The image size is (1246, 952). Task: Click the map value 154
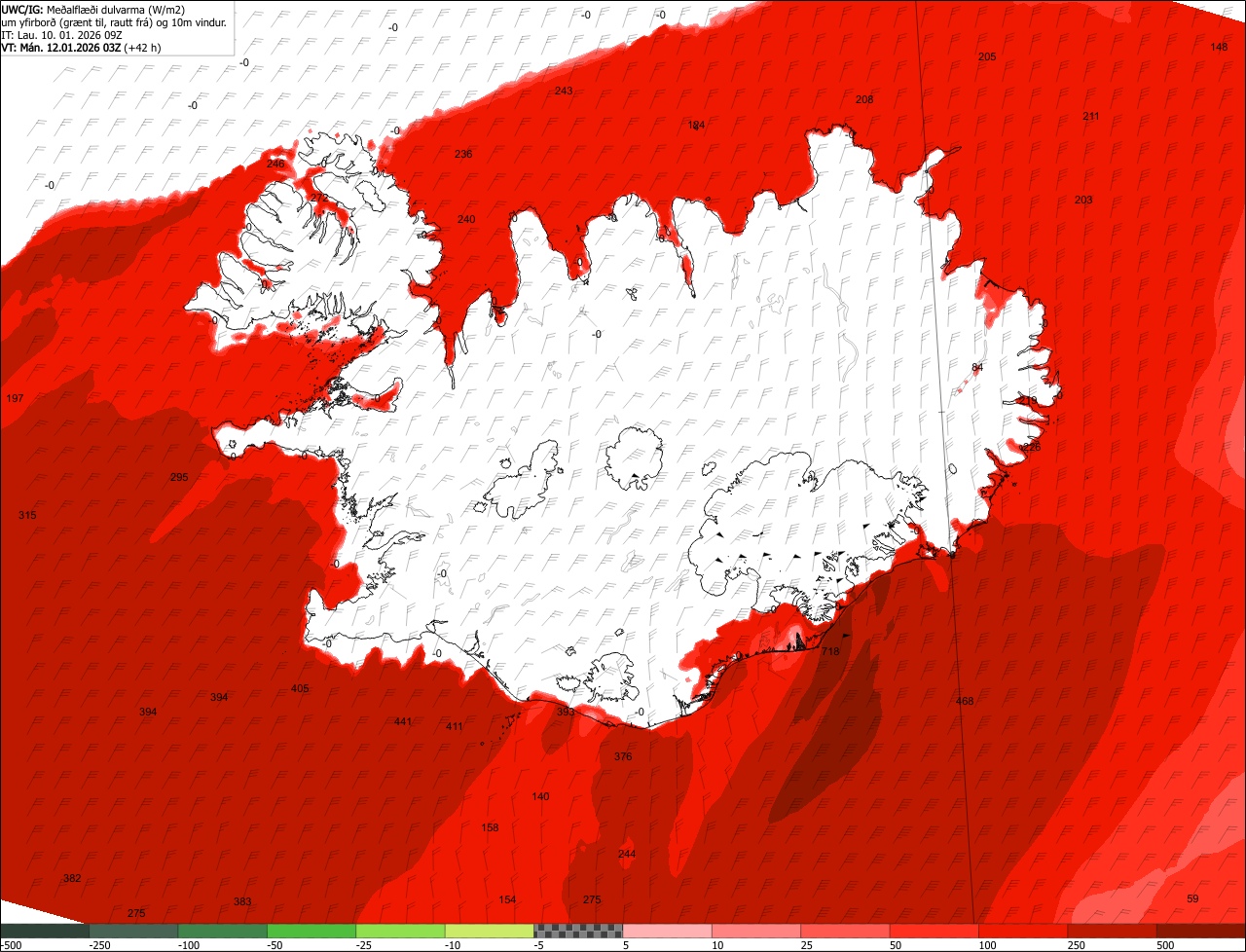tap(507, 899)
